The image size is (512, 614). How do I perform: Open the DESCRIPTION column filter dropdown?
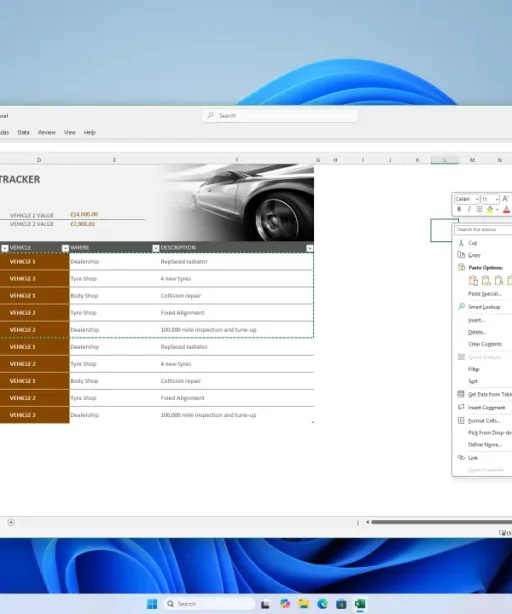pyautogui.click(x=310, y=248)
